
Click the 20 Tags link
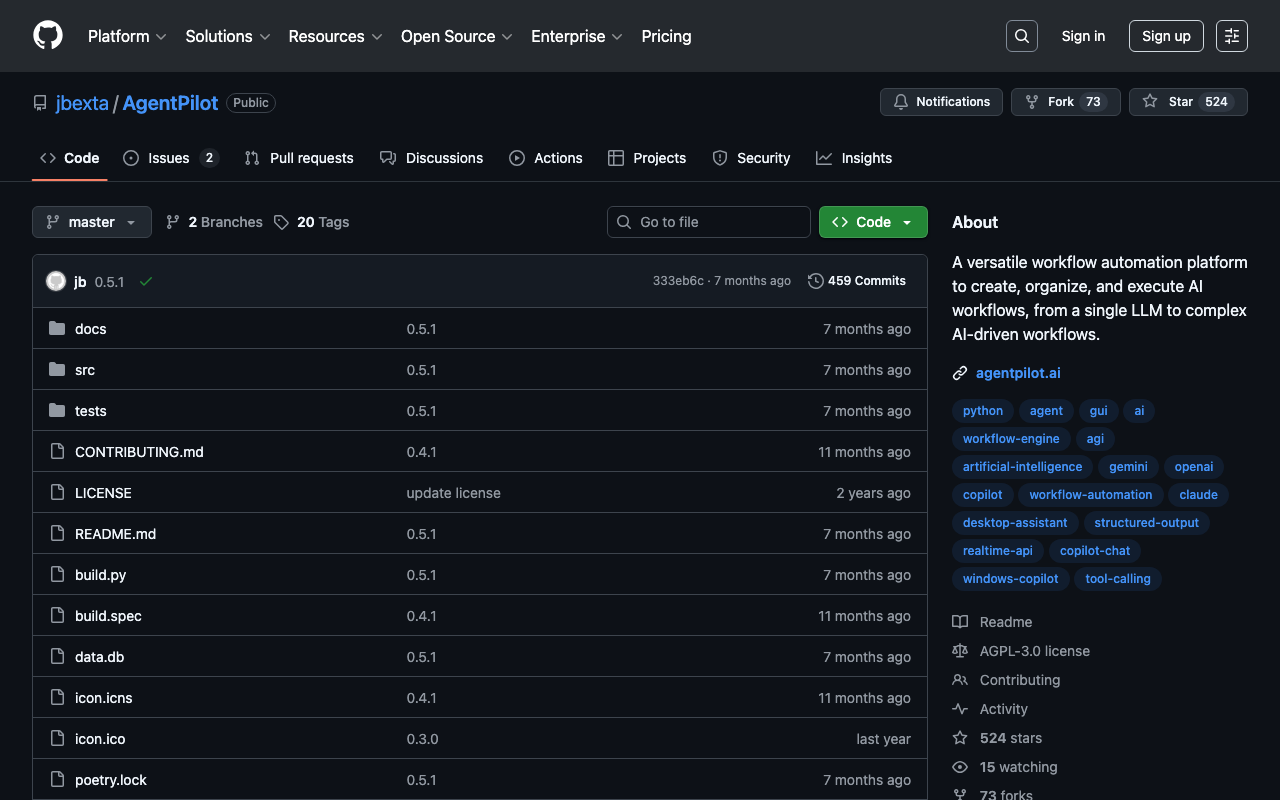312,222
